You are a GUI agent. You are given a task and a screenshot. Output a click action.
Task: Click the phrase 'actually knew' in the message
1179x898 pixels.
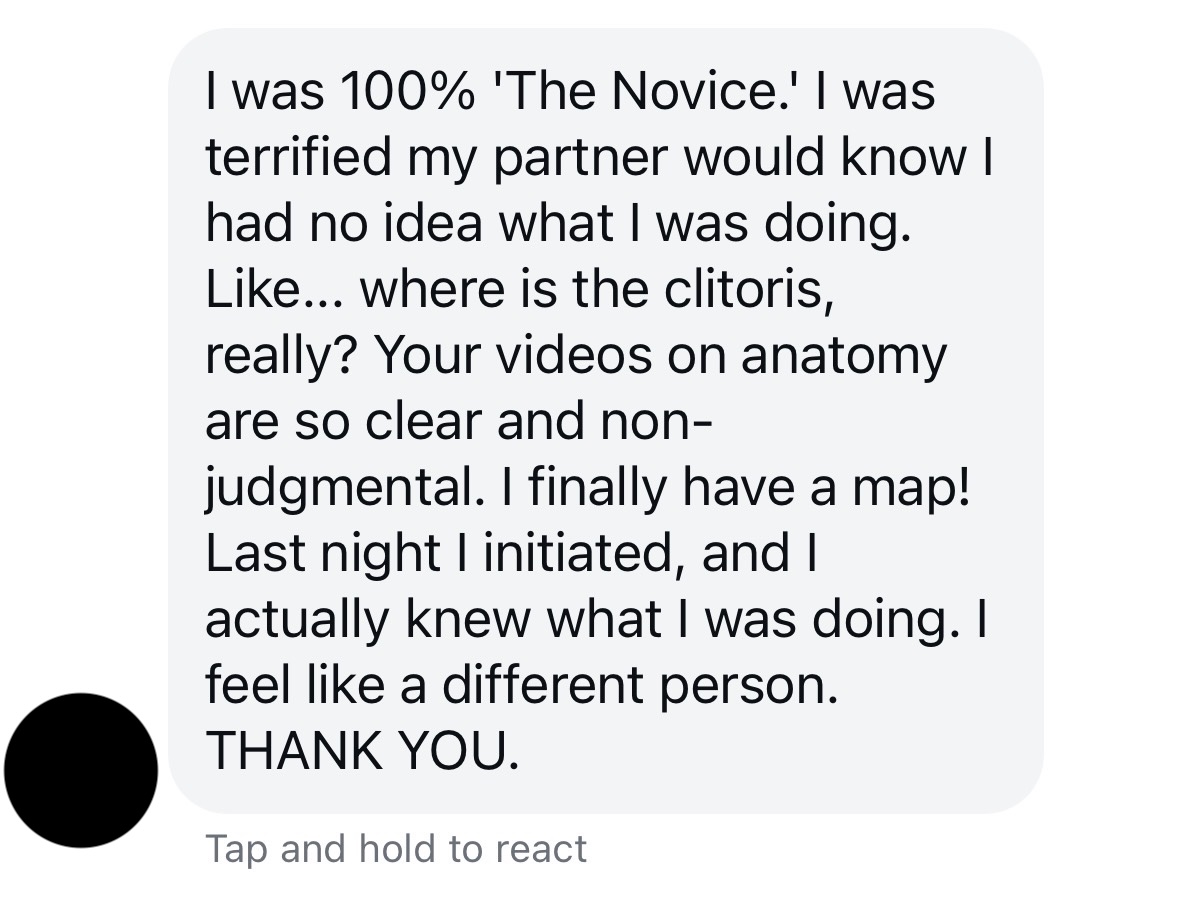[x=366, y=620]
